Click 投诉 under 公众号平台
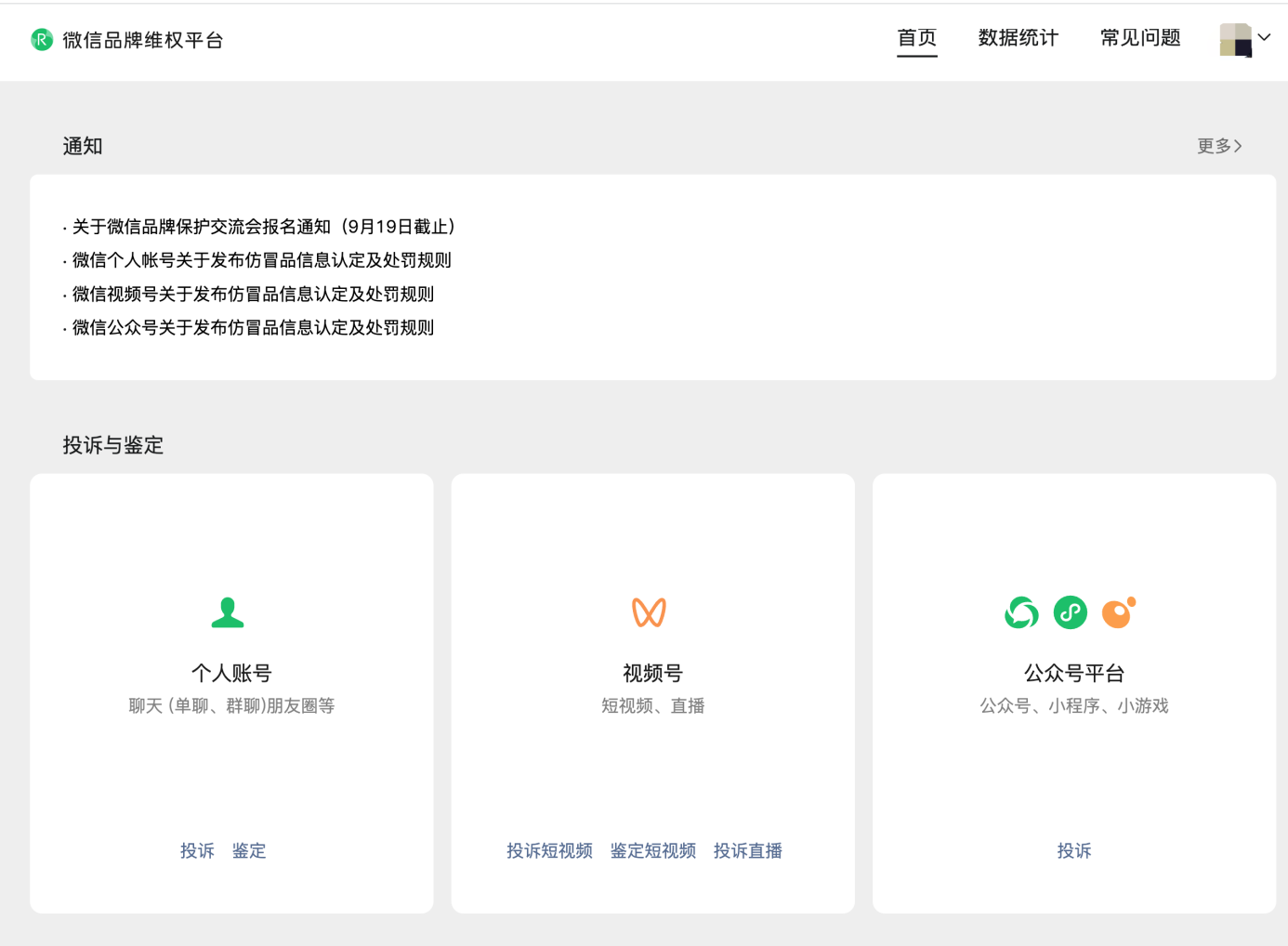The width and height of the screenshot is (1288, 946). (x=1074, y=850)
